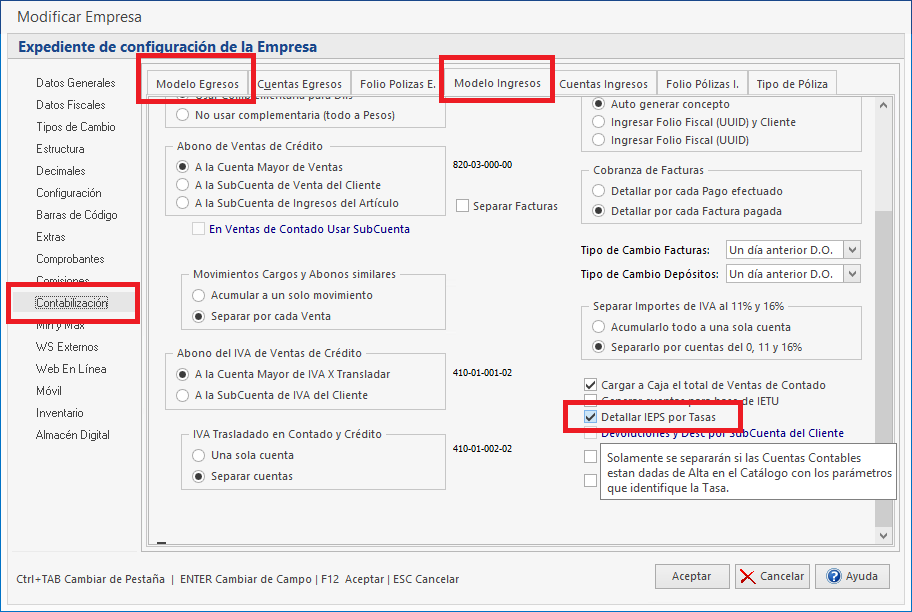Select Detallar por cada Pago efectuado

pyautogui.click(x=599, y=191)
